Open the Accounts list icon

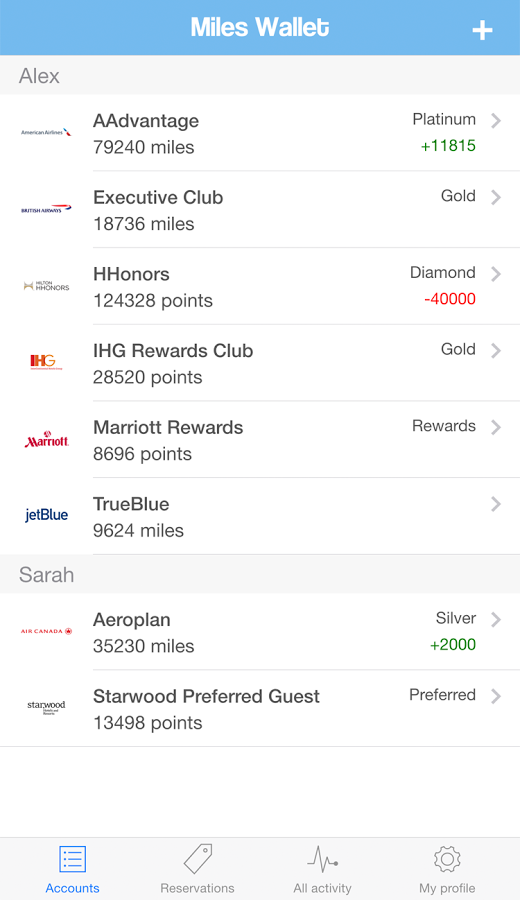click(72, 859)
